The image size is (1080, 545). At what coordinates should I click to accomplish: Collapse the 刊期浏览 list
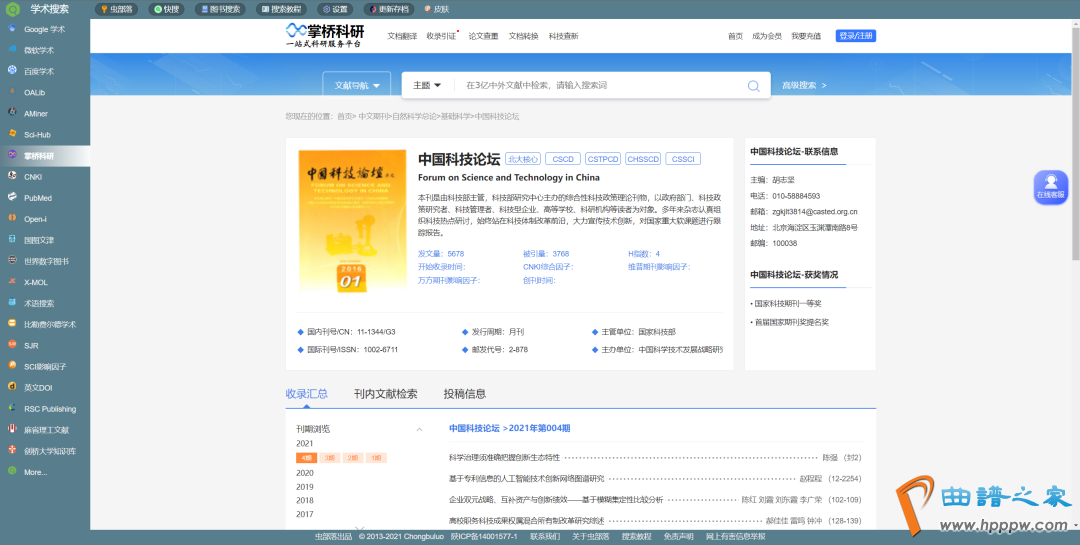(419, 430)
